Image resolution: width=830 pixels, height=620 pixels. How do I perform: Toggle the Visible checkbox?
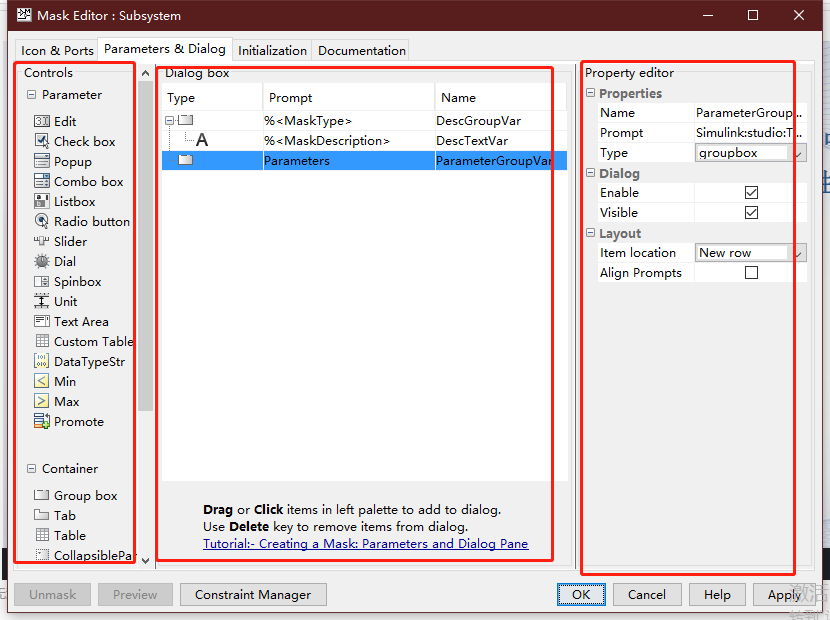click(x=751, y=212)
